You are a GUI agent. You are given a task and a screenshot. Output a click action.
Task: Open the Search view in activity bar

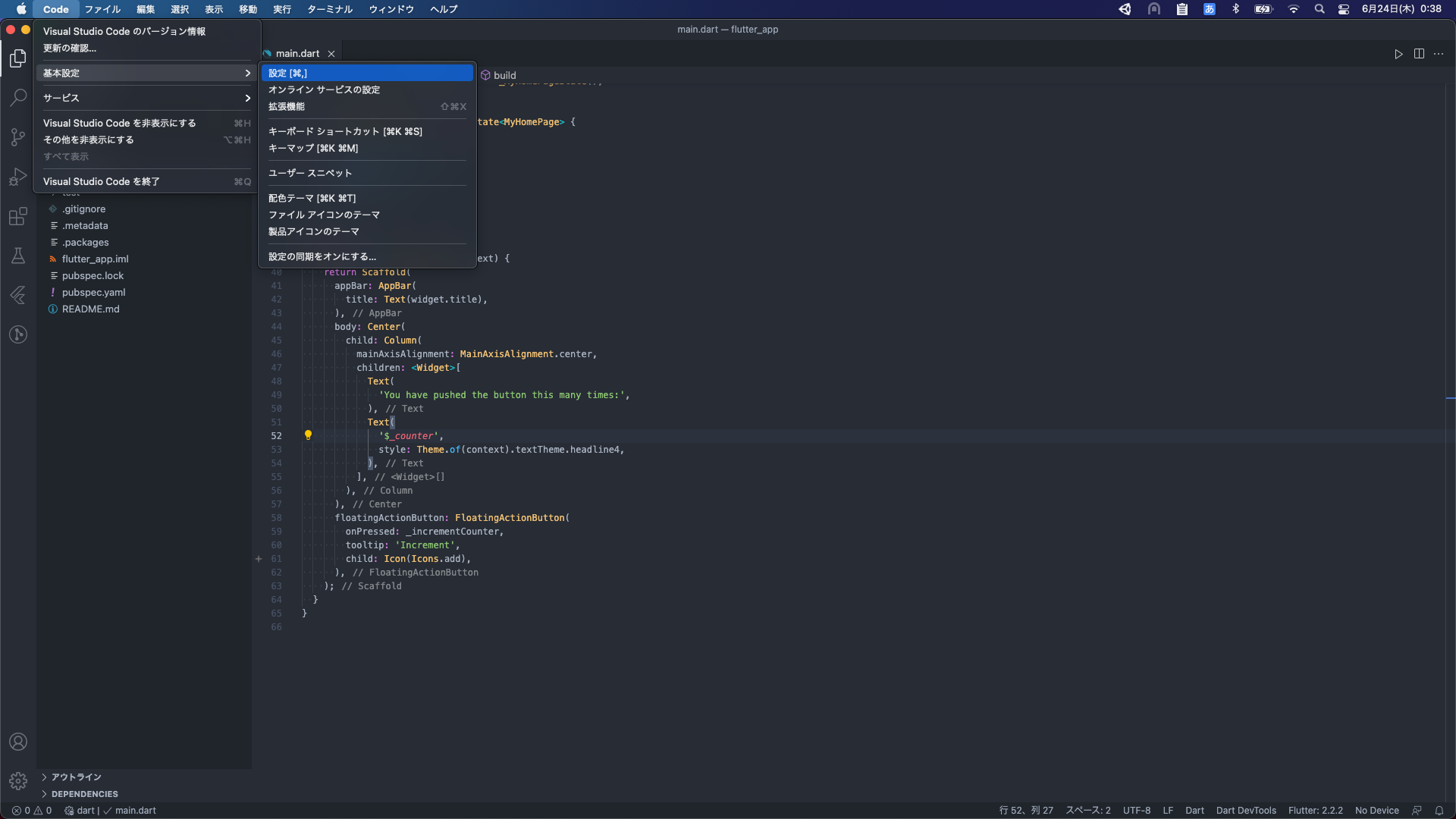point(18,98)
